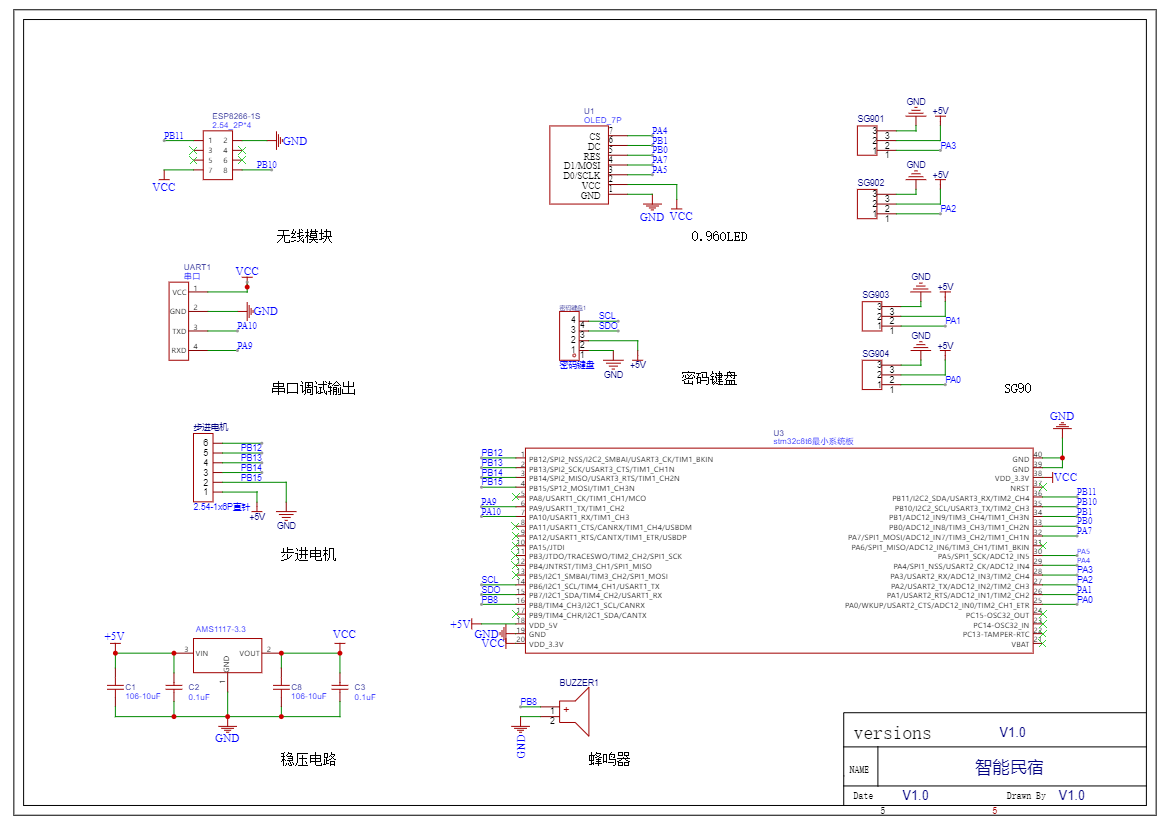The height and width of the screenshot is (825, 1170).
Task: Select the SG901 servo connector
Action: (x=867, y=140)
